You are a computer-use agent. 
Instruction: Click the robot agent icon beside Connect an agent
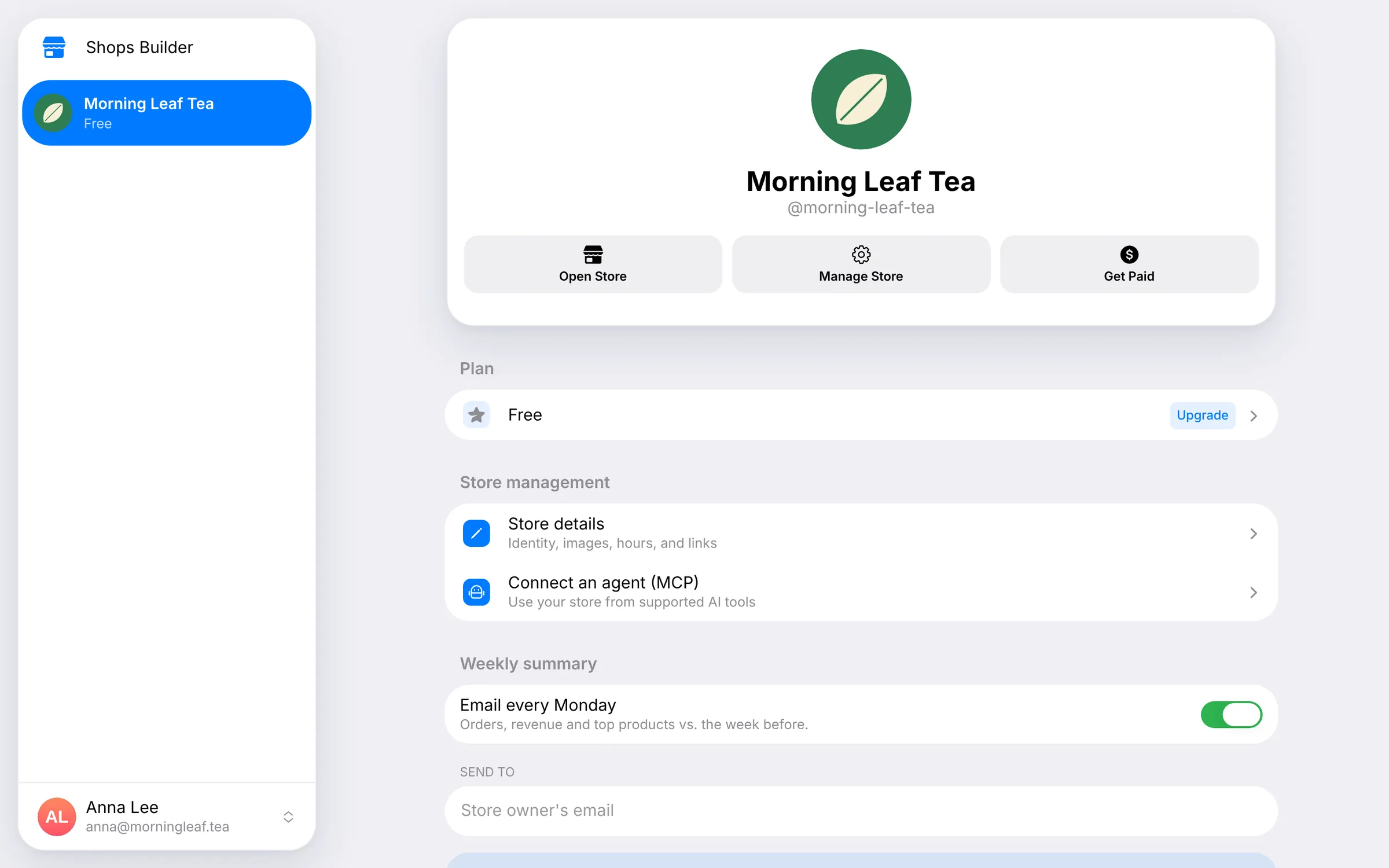coord(476,592)
